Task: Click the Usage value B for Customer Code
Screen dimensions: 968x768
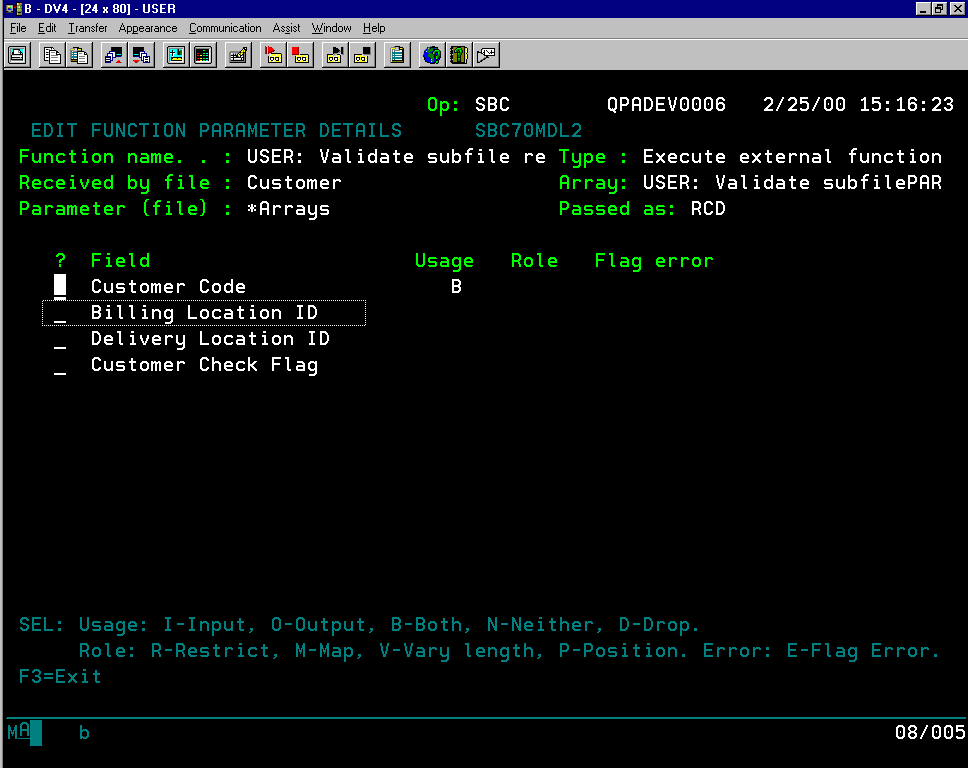Action: 456,286
